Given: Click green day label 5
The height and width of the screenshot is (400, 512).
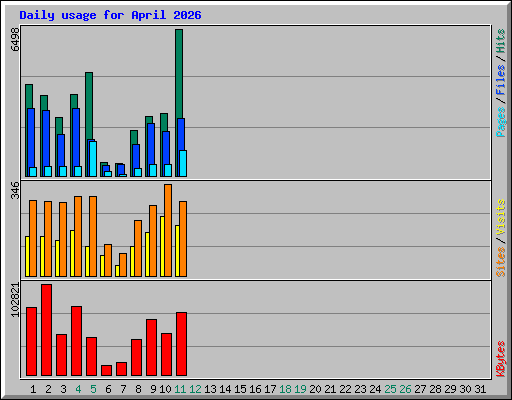Looking at the screenshot, I should (93, 389).
